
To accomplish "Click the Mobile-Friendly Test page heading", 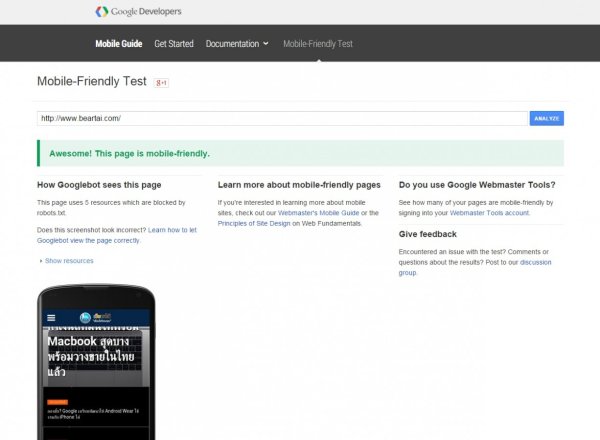I will [91, 81].
